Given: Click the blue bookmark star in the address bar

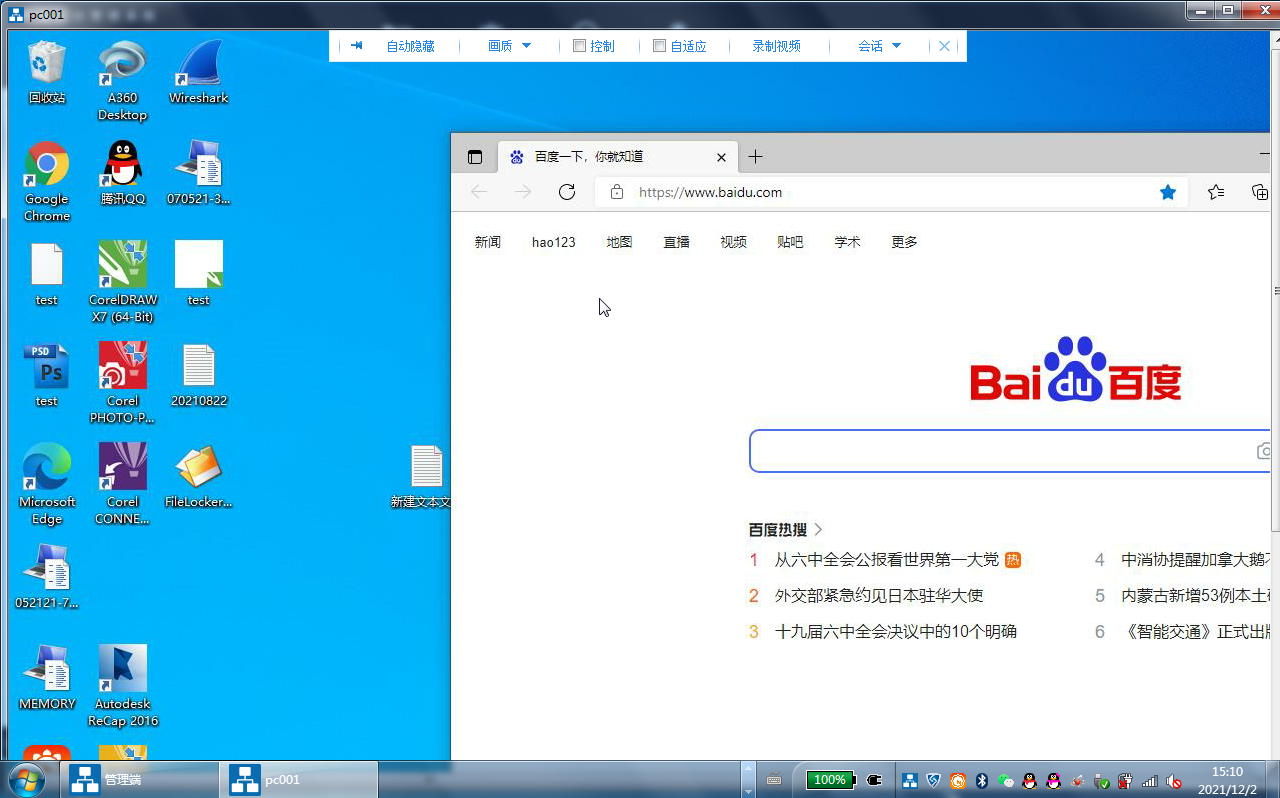Looking at the screenshot, I should coord(1167,192).
